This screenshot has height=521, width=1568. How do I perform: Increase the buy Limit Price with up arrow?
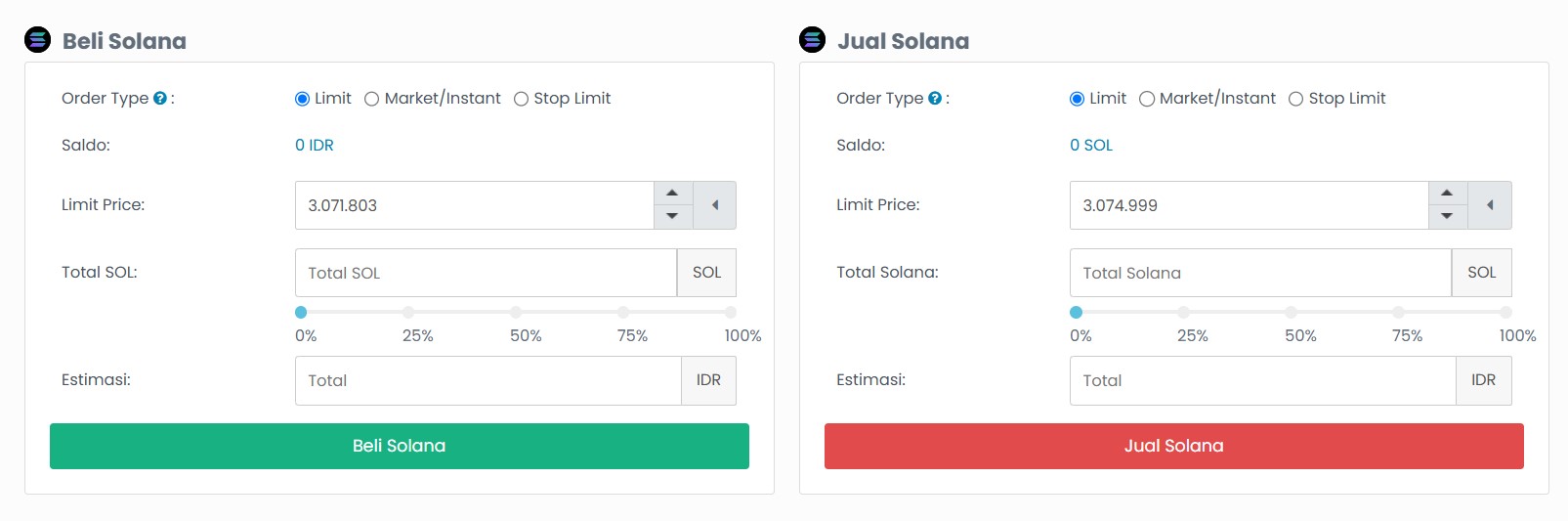pos(672,193)
